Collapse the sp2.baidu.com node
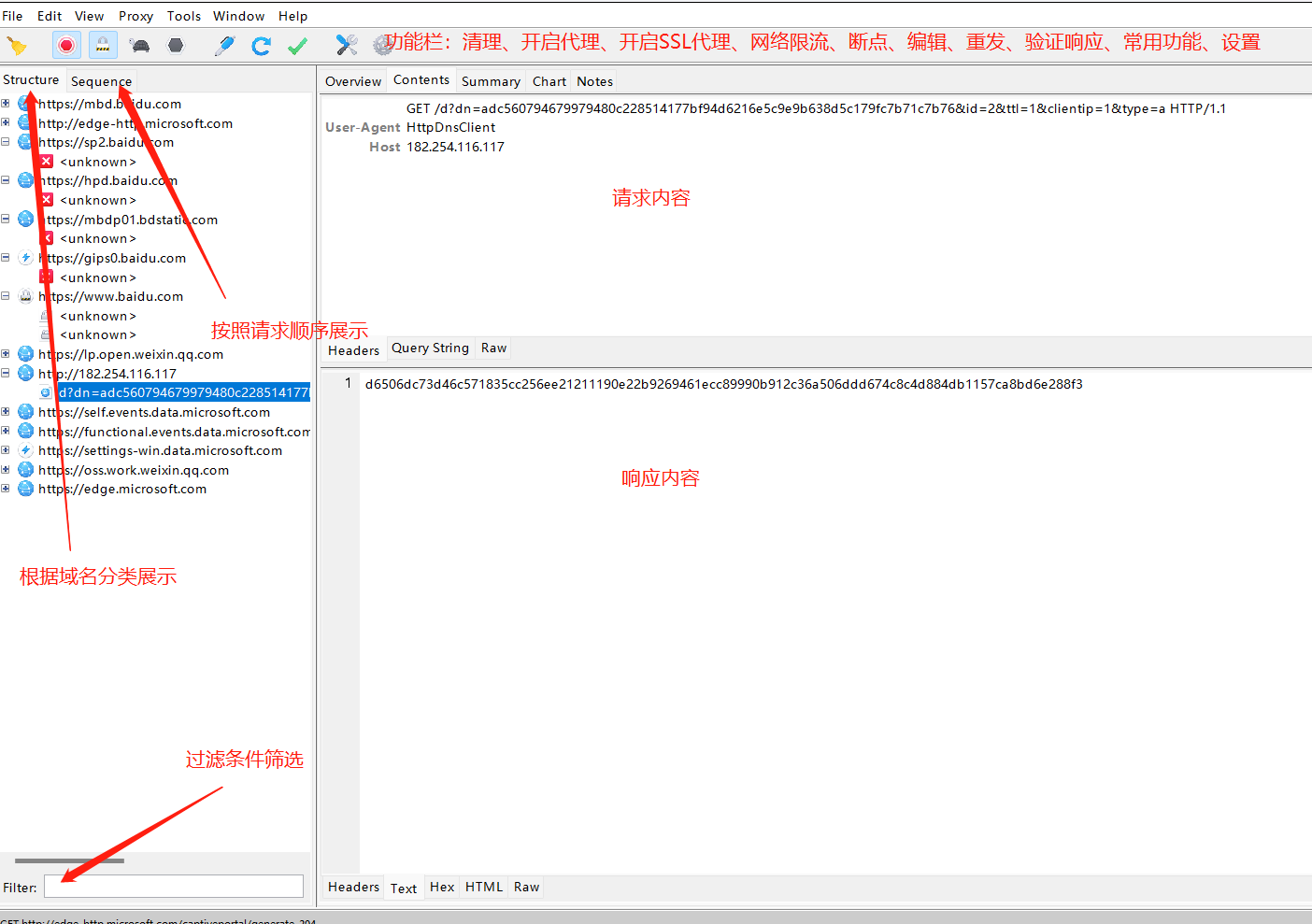This screenshot has height=924, width=1312. [x=6, y=141]
